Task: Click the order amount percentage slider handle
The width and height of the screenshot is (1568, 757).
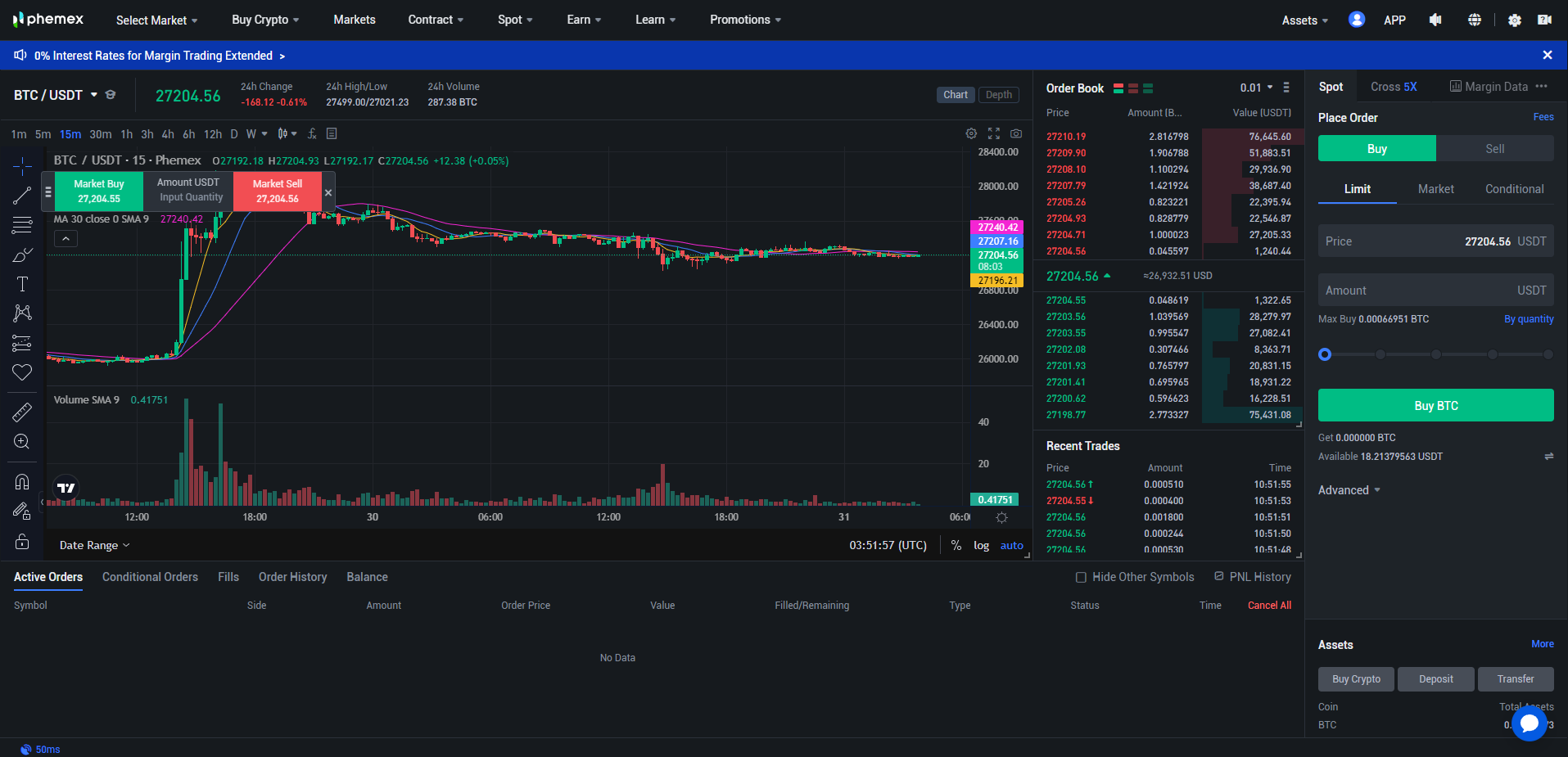Action: 1325,354
